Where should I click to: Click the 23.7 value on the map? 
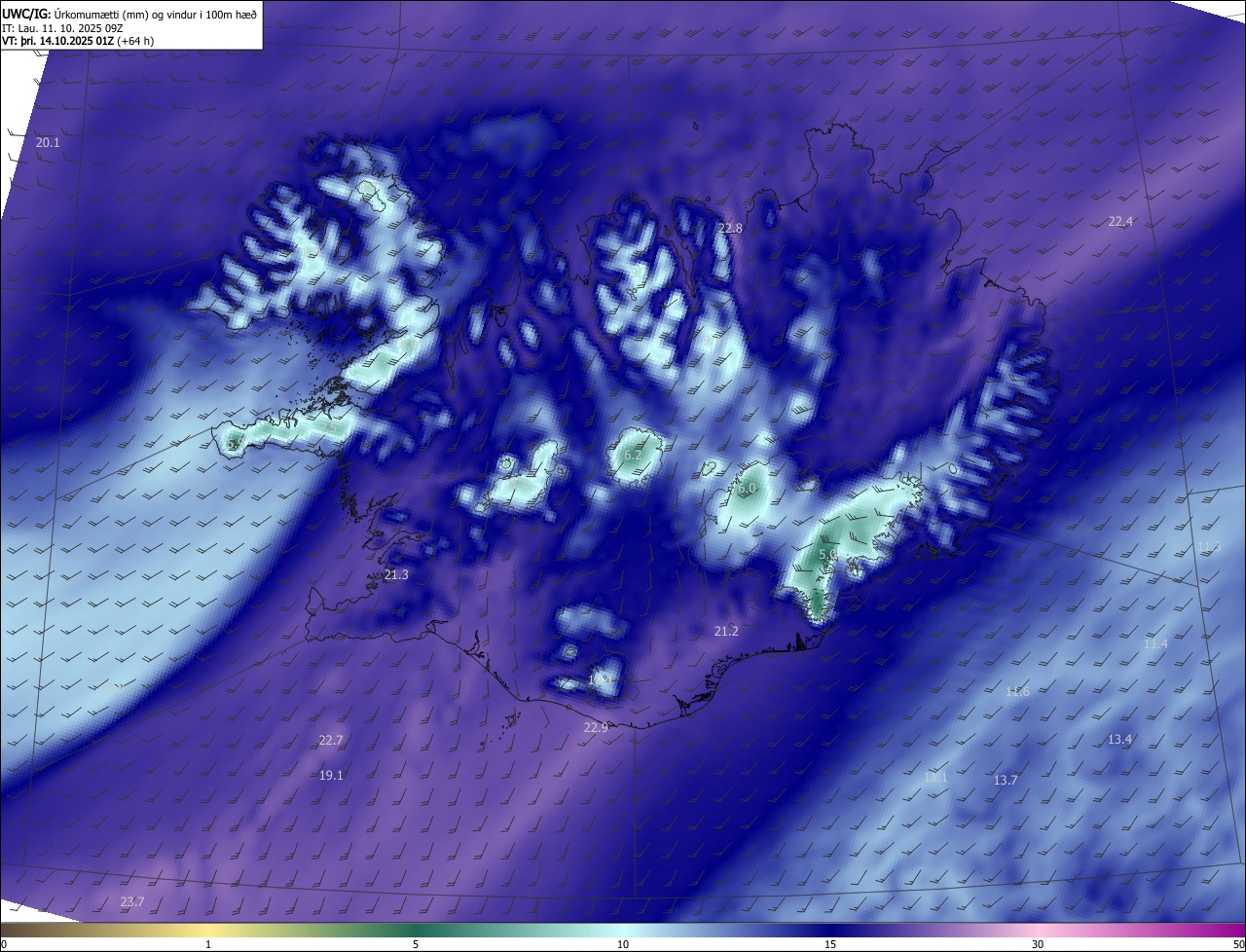tap(132, 902)
